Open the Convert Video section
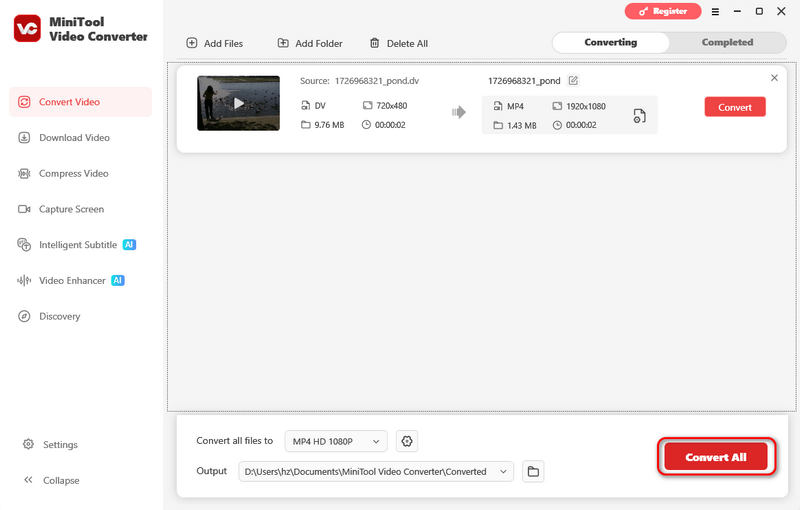Image resolution: width=800 pixels, height=510 pixels. click(x=81, y=102)
